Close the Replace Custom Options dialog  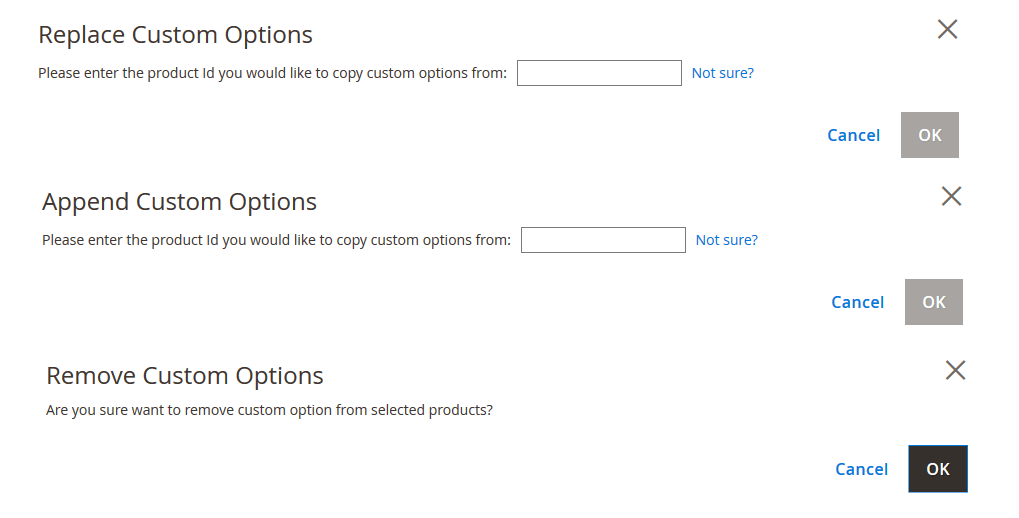948,29
